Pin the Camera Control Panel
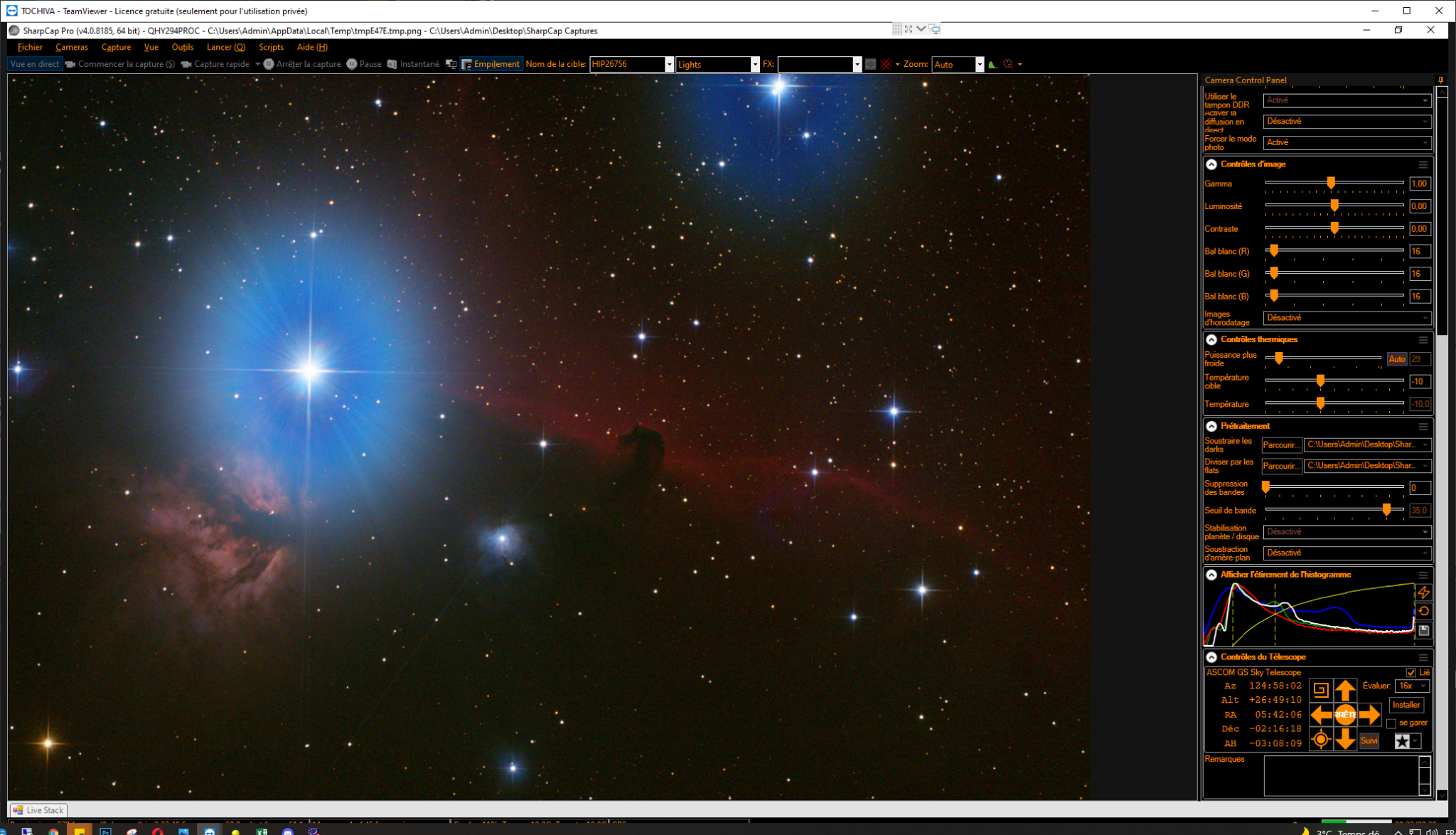The height and width of the screenshot is (835, 1456). tap(1440, 80)
